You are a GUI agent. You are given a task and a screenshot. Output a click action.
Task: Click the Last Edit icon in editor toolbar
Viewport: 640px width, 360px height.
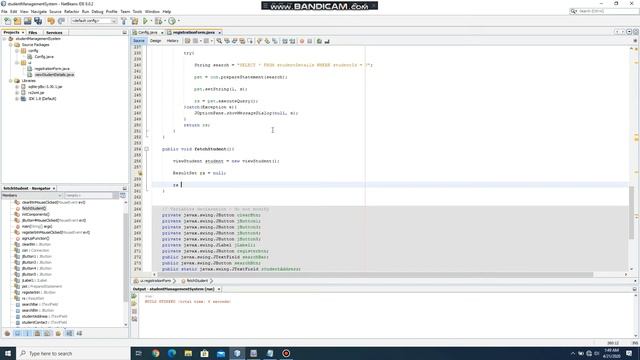coord(187,41)
